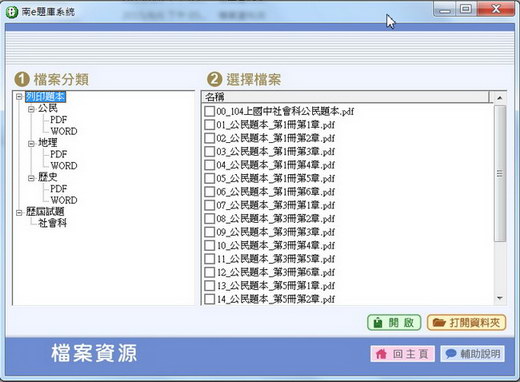Screen dimensions: 520x382
Task: Collapse the 公民 tree node
Action: [31, 109]
